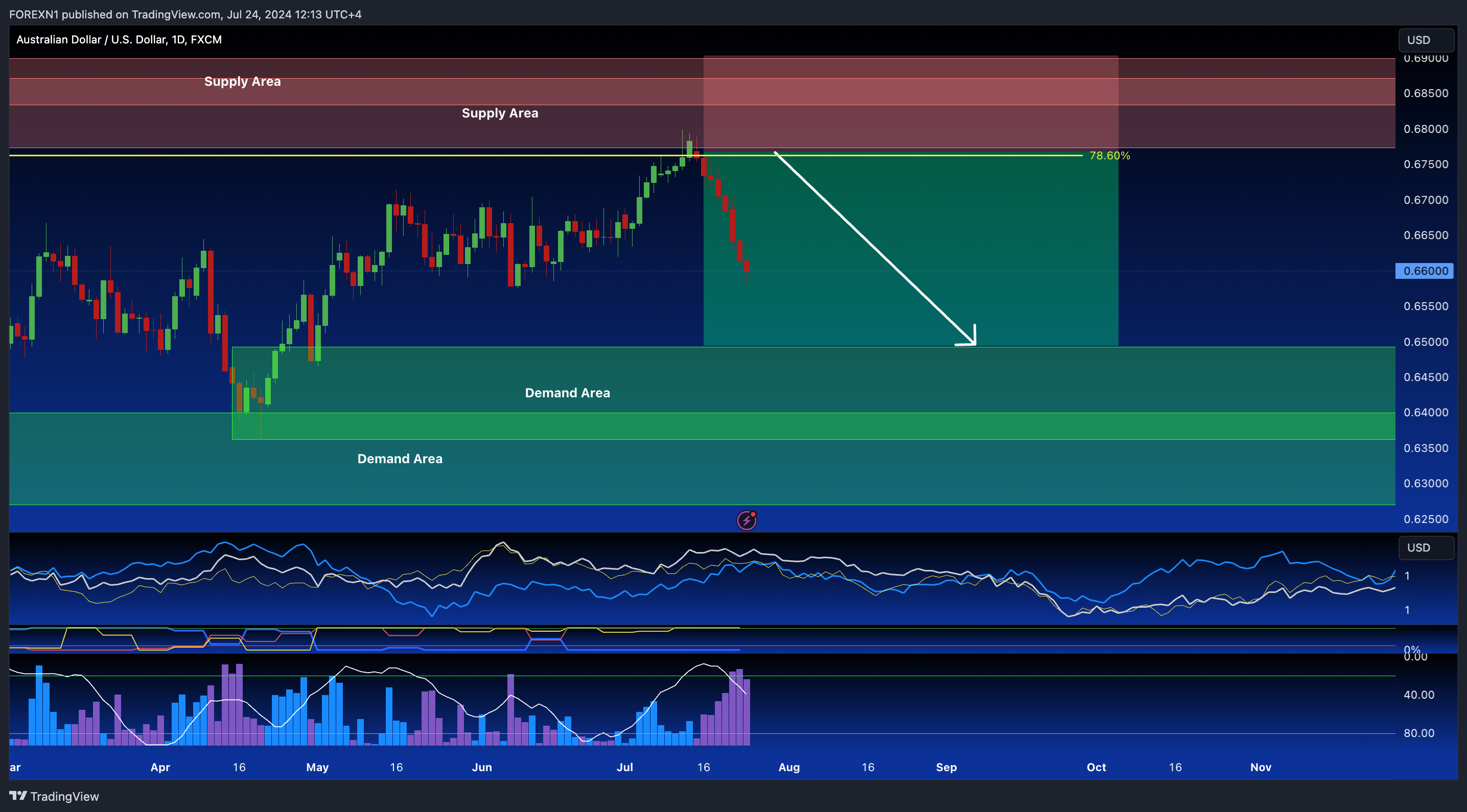Click the 0.65500 price axis label
The image size is (1467, 812).
[1426, 307]
